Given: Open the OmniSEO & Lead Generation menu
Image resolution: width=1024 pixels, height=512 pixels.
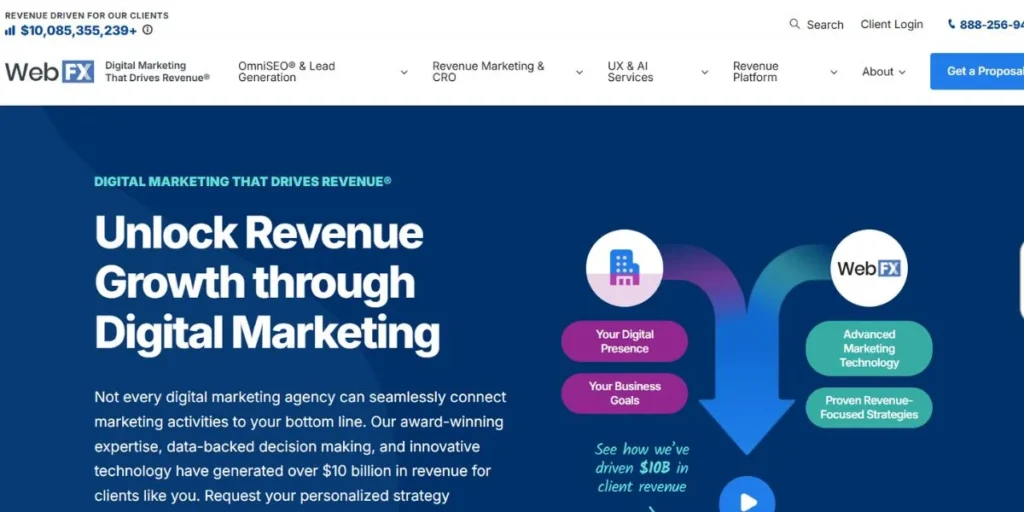Looking at the screenshot, I should pyautogui.click(x=286, y=72).
